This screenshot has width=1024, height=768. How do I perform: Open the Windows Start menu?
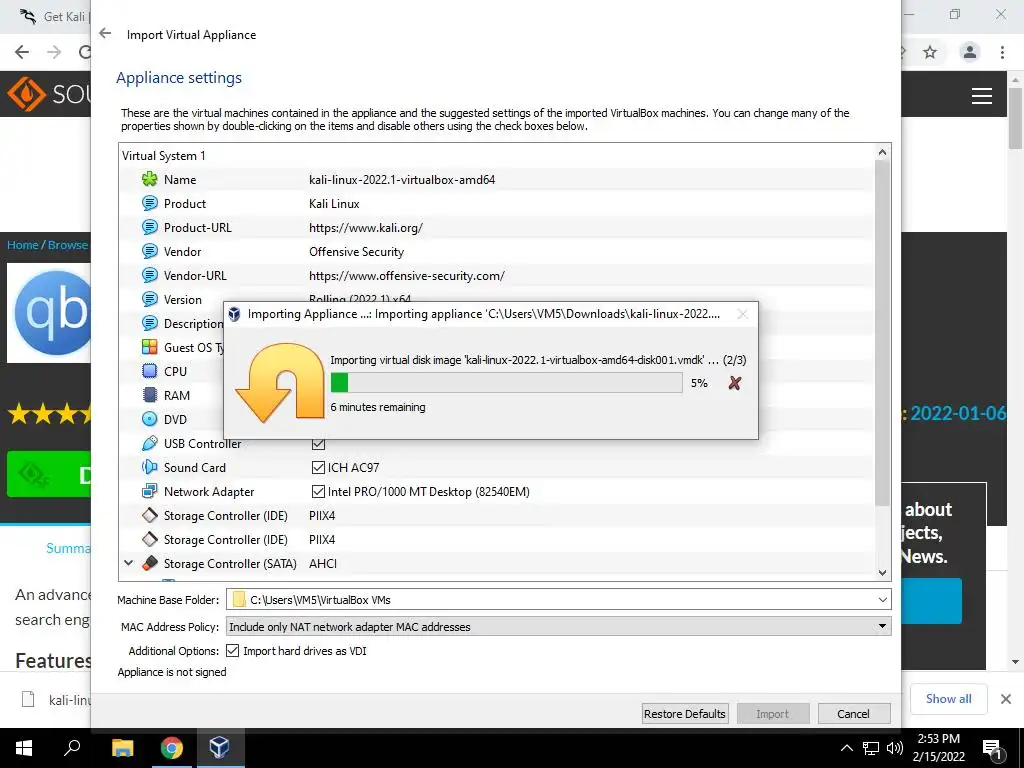pos(24,747)
